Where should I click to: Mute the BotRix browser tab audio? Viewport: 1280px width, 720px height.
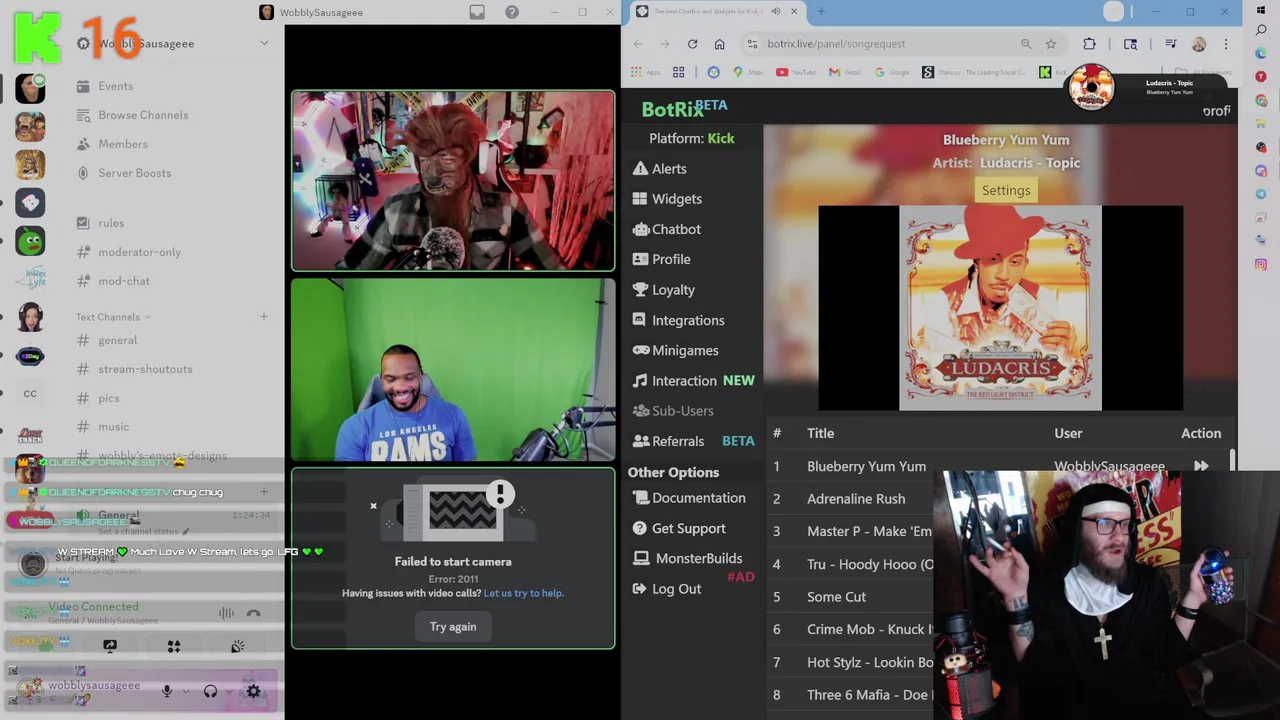776,12
